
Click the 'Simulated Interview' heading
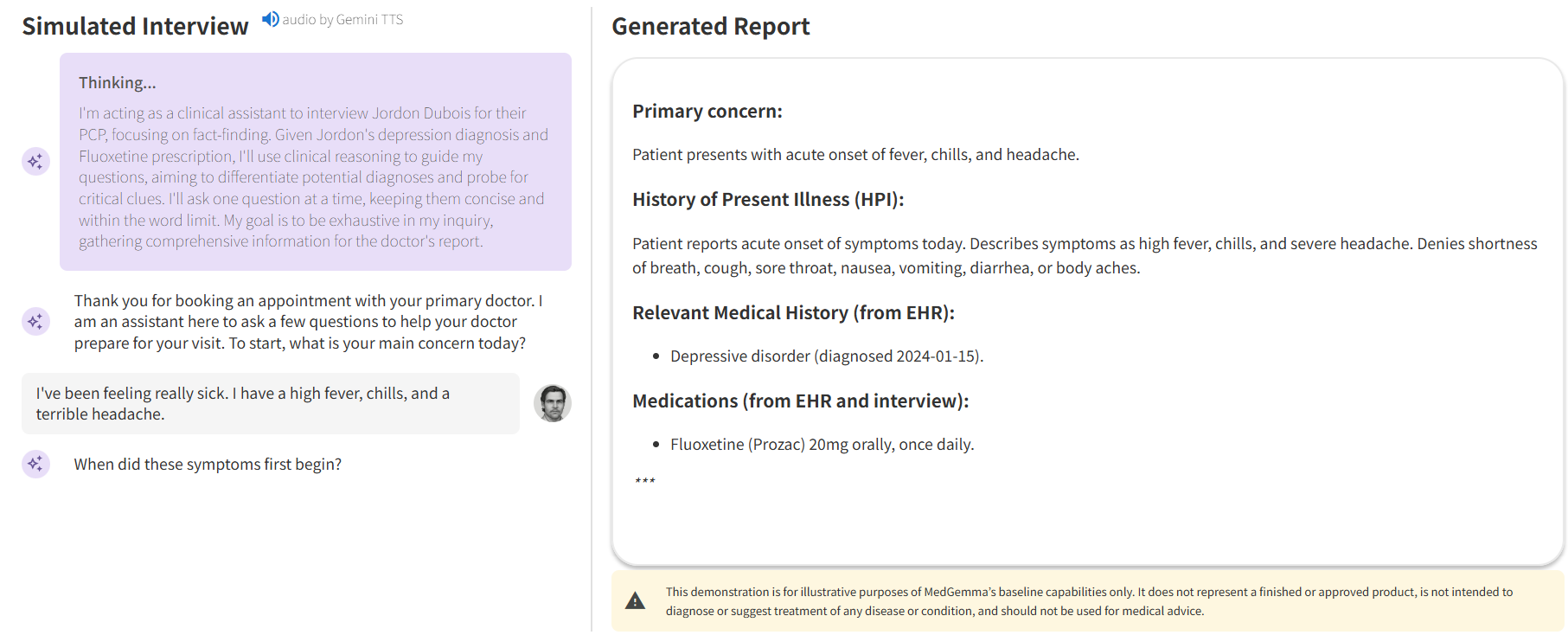pos(135,27)
